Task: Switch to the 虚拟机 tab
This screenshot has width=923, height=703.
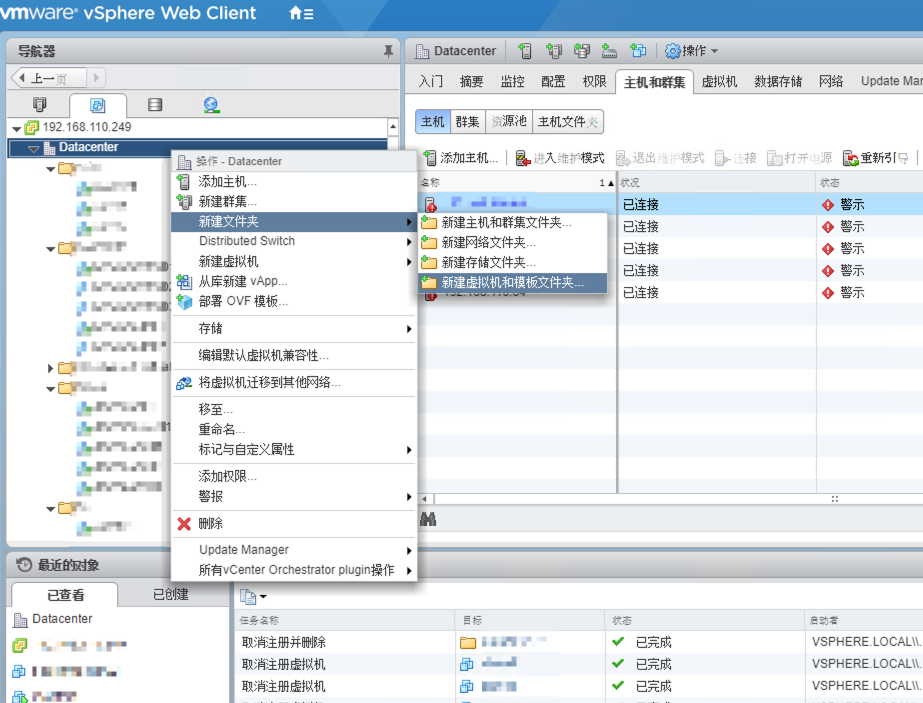Action: [x=719, y=81]
